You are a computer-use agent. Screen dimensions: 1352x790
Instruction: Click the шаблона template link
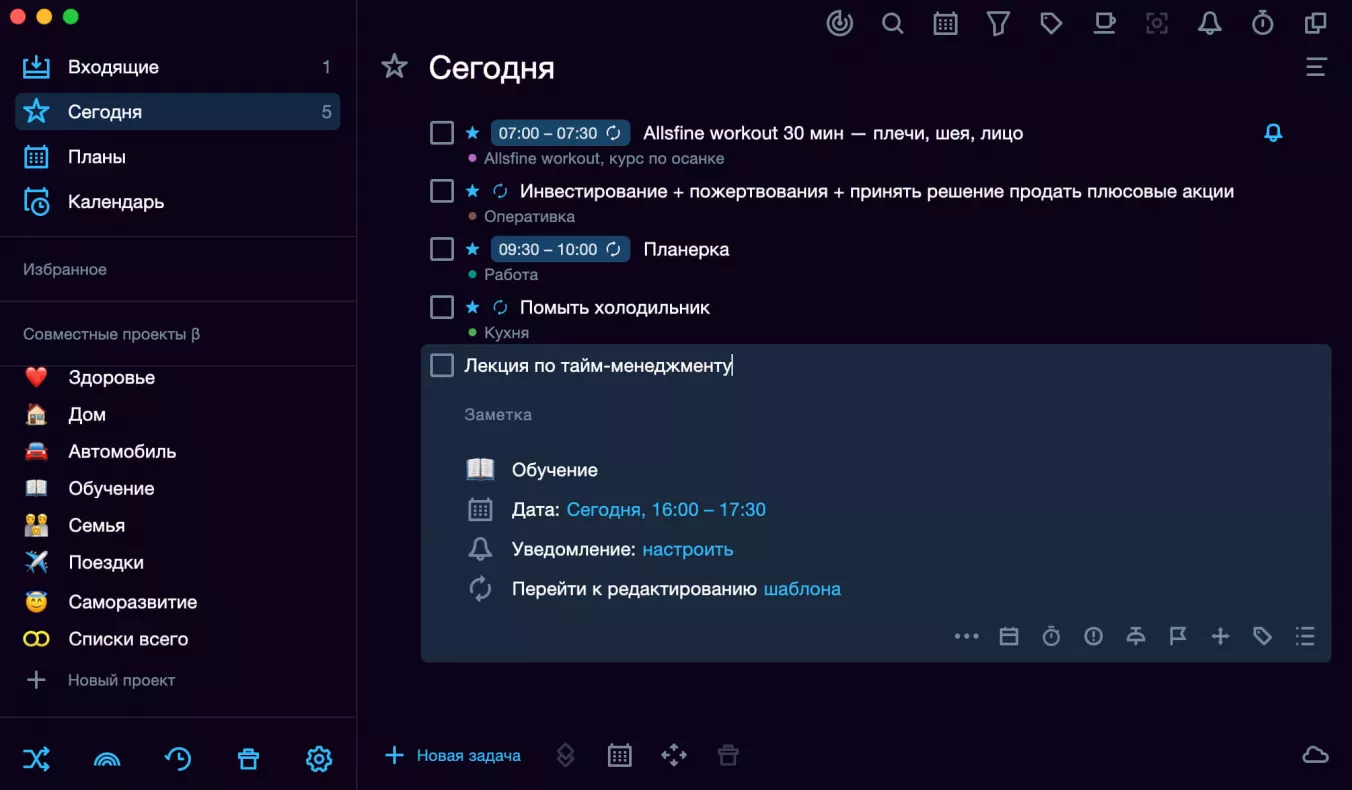pos(802,589)
